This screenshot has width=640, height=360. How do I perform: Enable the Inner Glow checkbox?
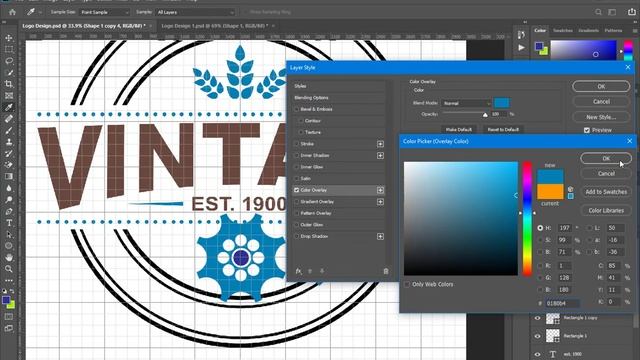point(297,167)
